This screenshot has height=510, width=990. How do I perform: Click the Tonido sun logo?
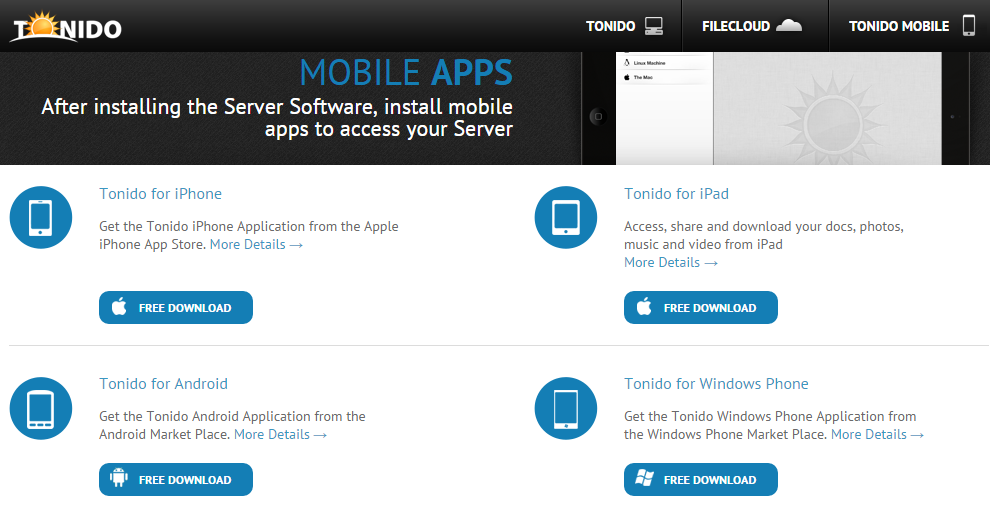[x=66, y=27]
